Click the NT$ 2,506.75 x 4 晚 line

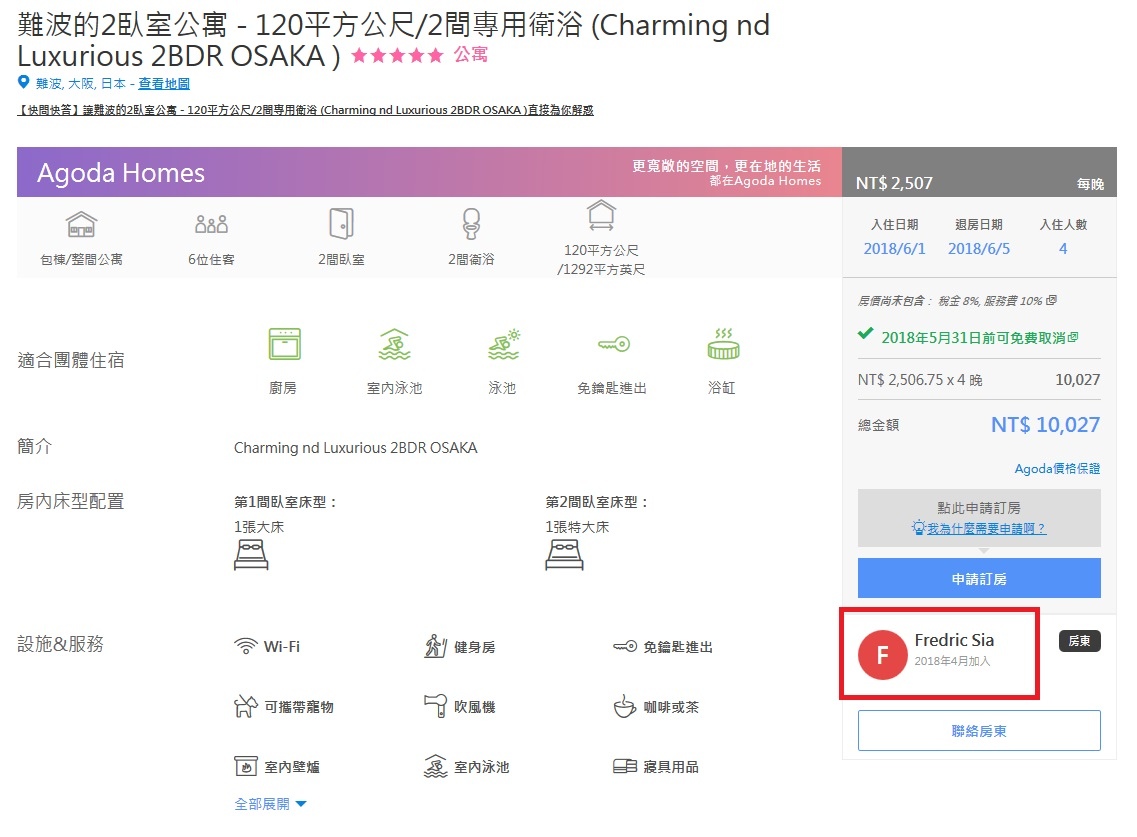[919, 380]
